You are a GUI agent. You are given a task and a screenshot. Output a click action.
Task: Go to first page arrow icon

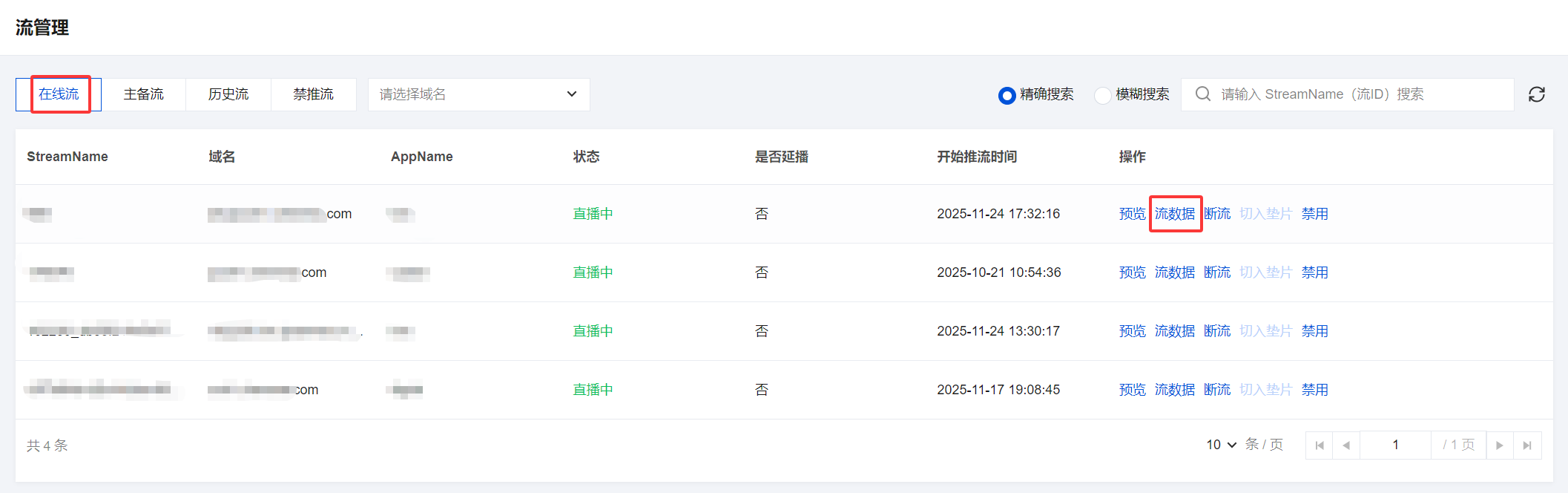pyautogui.click(x=1319, y=445)
